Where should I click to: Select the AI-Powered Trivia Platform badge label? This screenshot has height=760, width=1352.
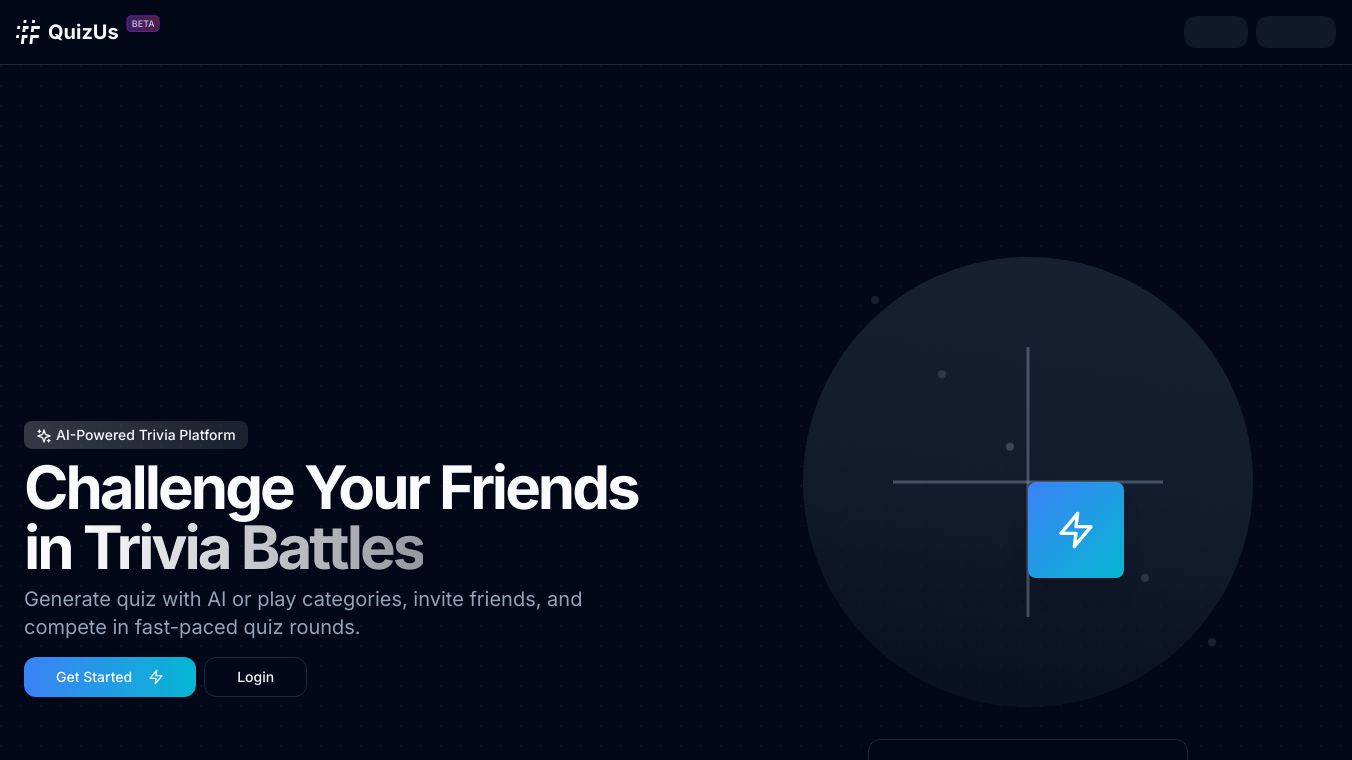(x=146, y=436)
